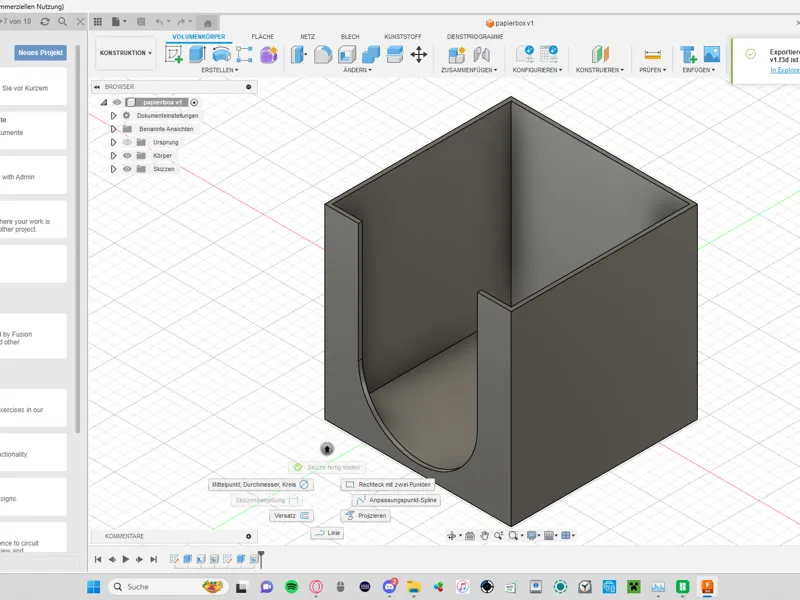Select the Create Sketch tool
Screen dimensions: 800x600
point(173,54)
